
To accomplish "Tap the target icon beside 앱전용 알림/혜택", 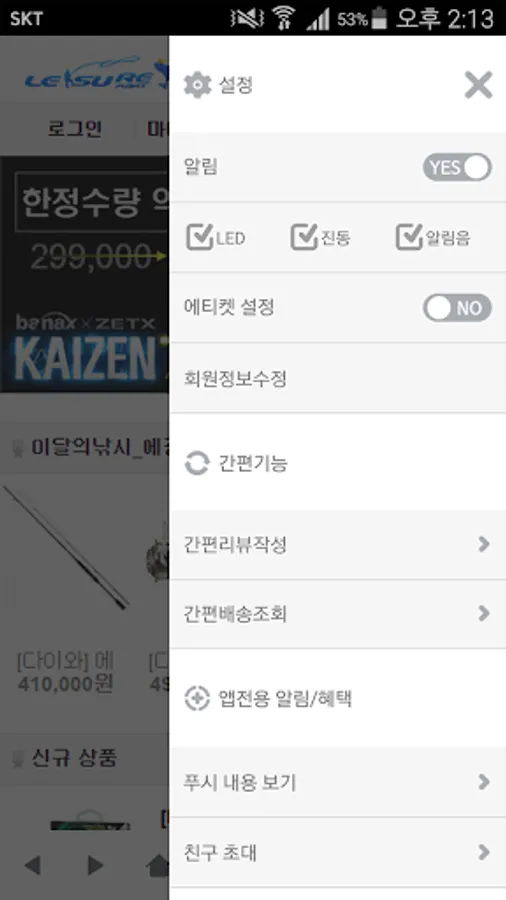I will coord(197,699).
